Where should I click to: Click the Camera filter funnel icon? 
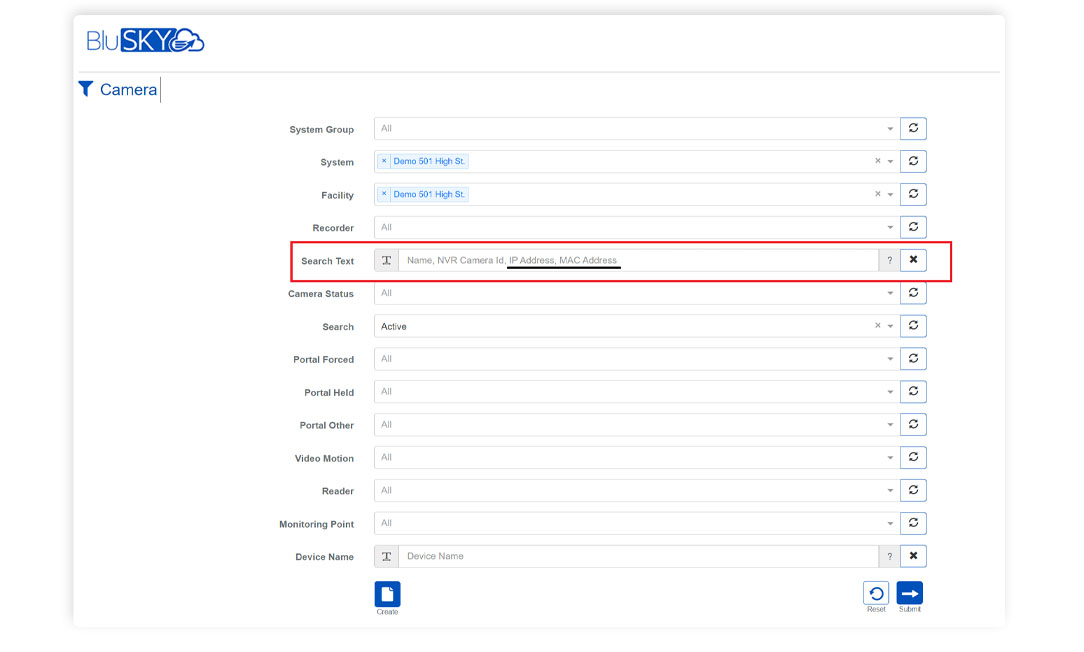[86, 89]
